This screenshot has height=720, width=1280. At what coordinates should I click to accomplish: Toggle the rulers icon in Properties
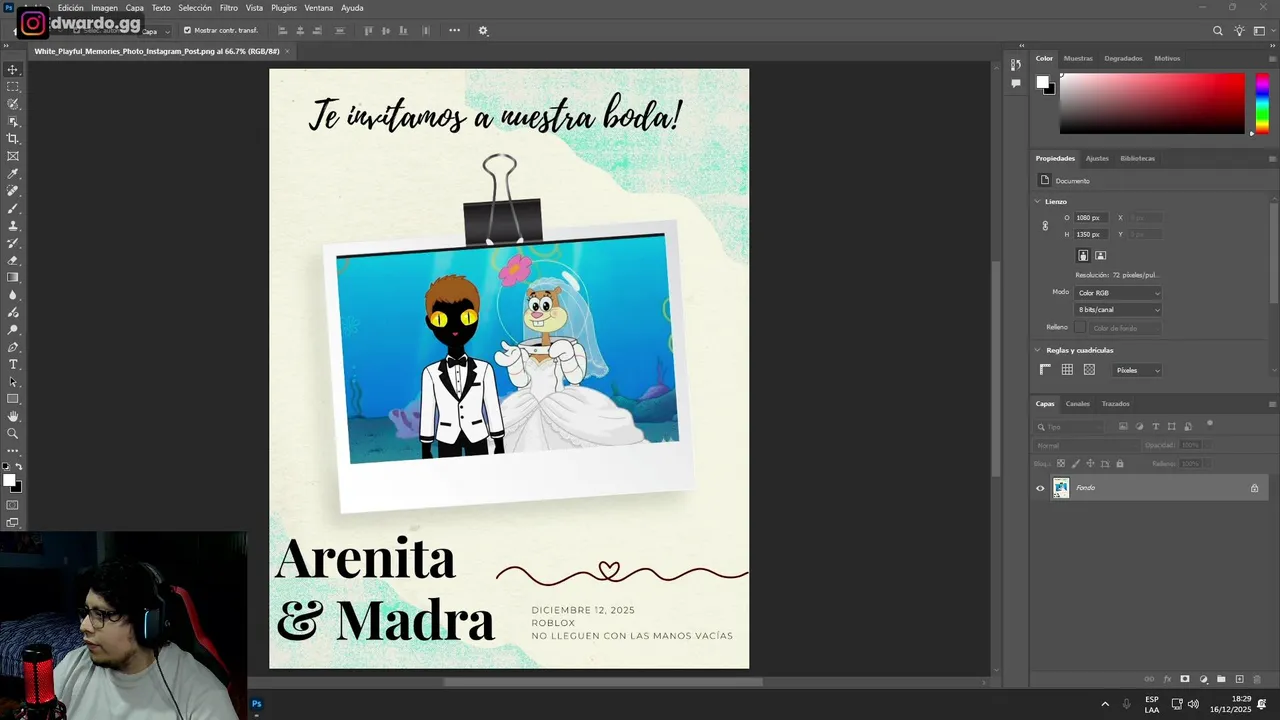(1046, 370)
